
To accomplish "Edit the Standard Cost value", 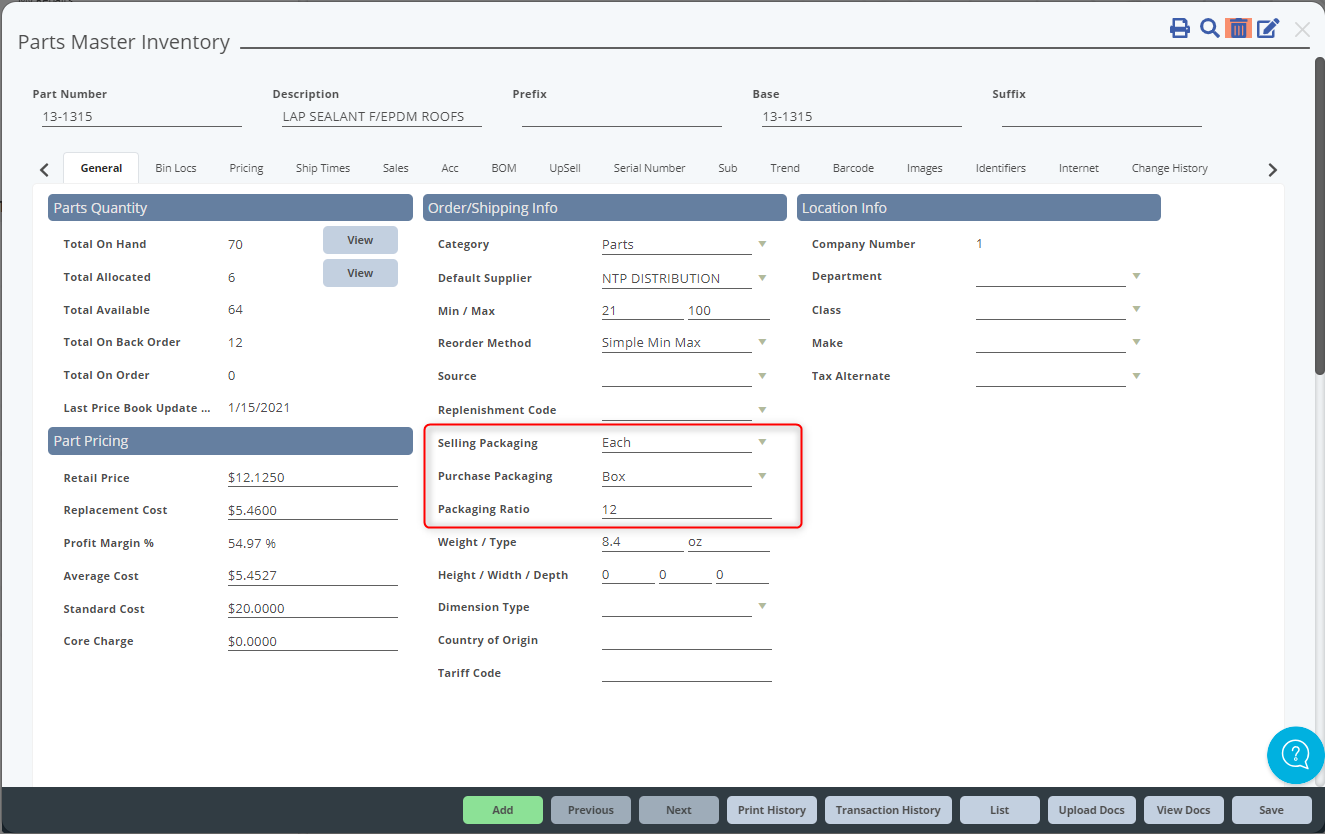I will coord(313,608).
